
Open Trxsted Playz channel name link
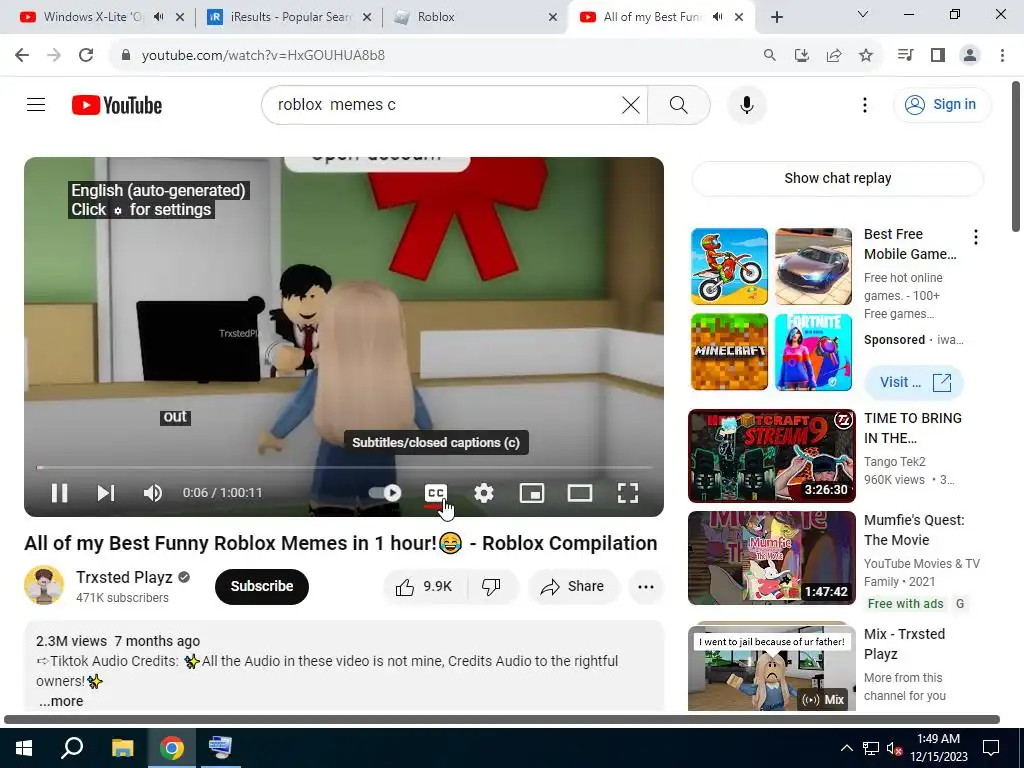(x=124, y=577)
